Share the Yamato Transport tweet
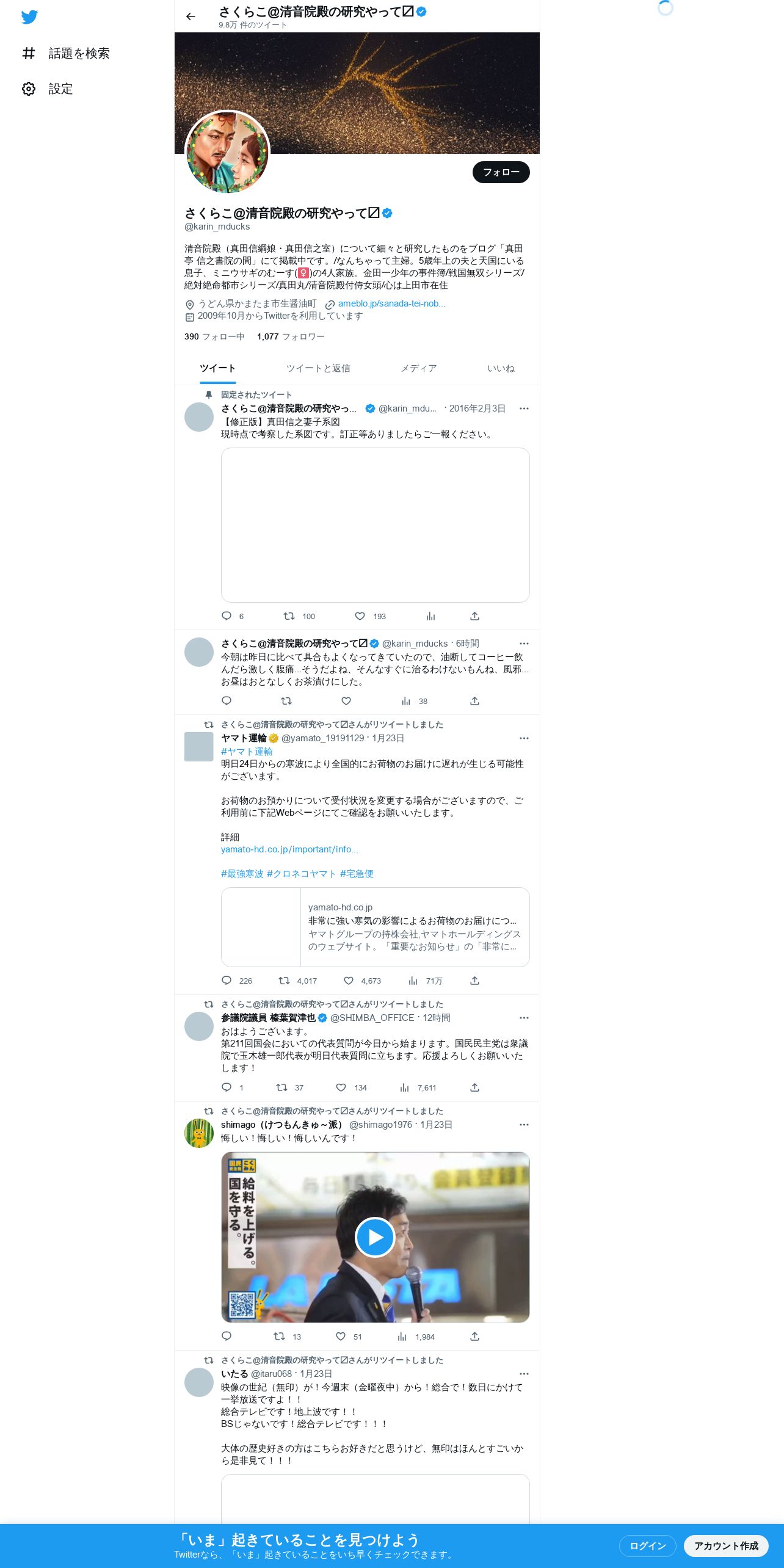 pyautogui.click(x=474, y=981)
